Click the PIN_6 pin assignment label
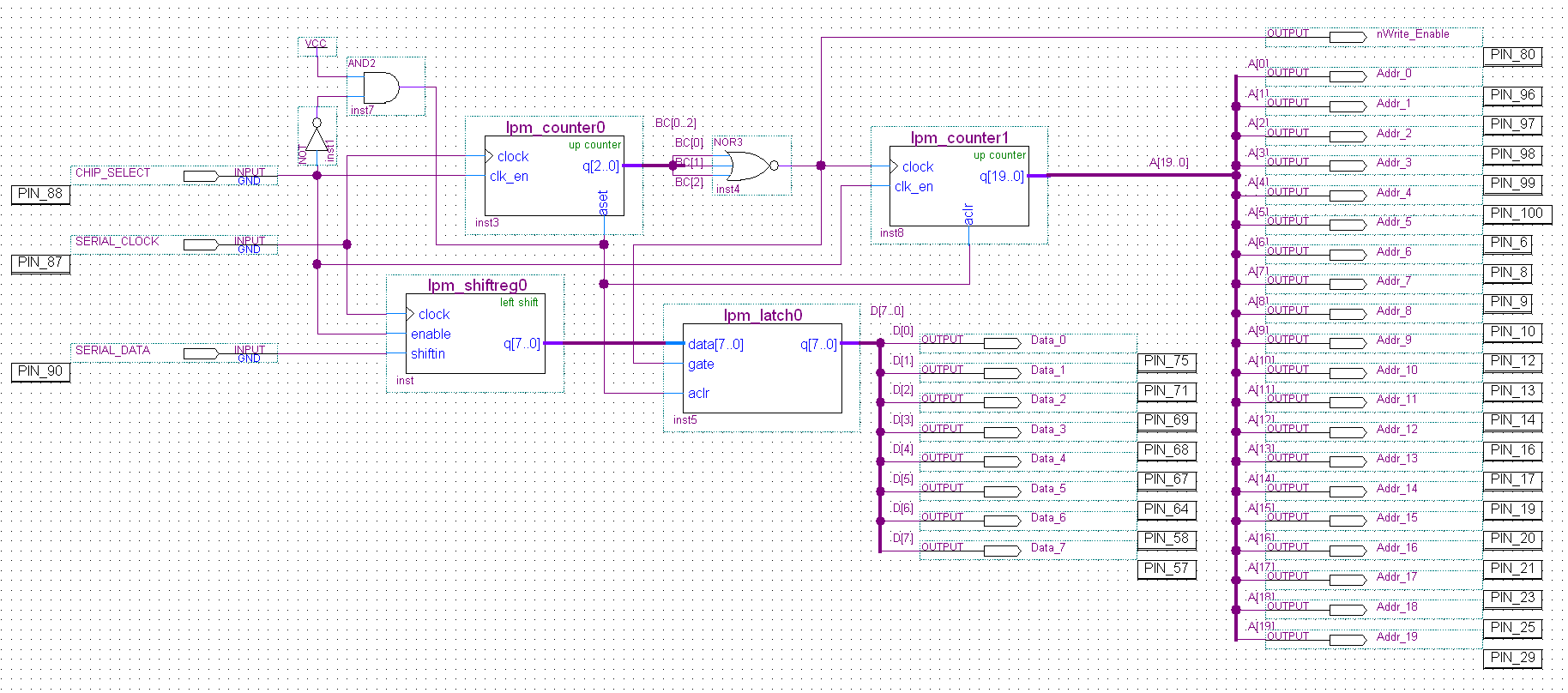The image size is (1568, 693). pos(1509,244)
